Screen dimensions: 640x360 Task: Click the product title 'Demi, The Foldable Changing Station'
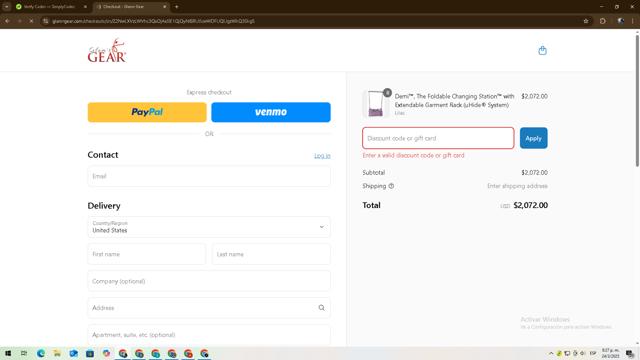click(454, 100)
